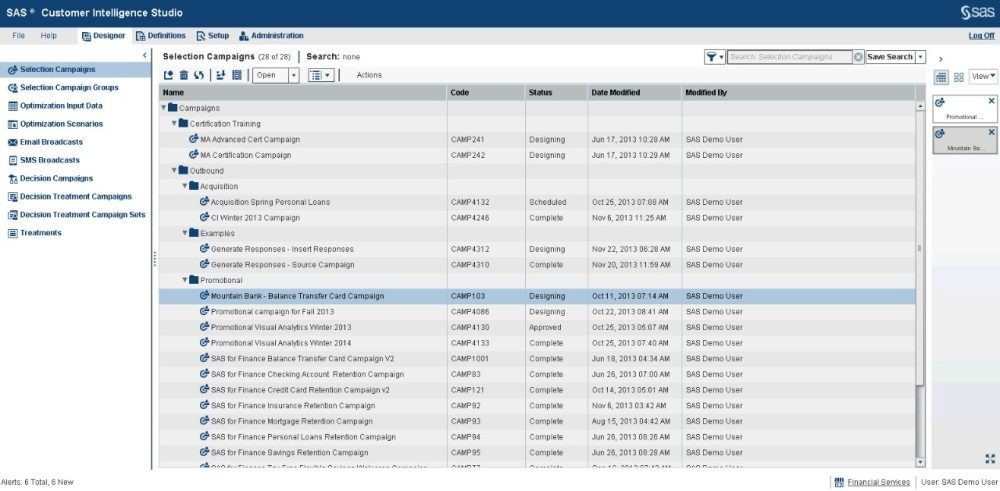1000x491 pixels.
Task: Clear the search field with the X icon
Action: click(858, 57)
